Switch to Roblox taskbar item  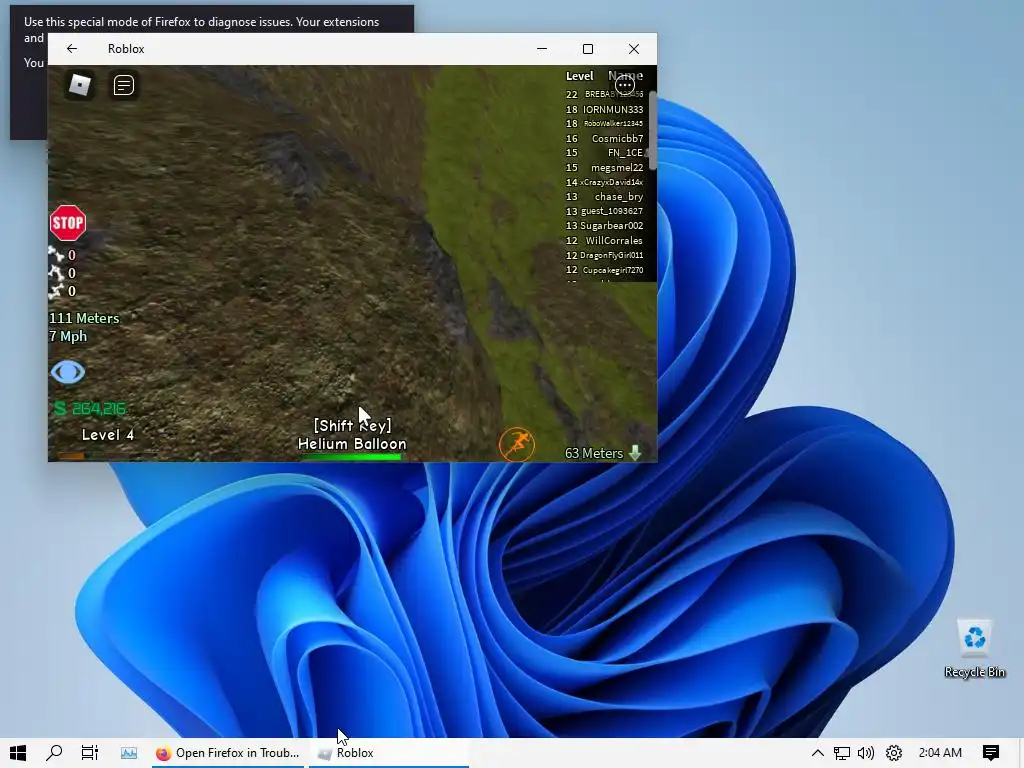(x=389, y=753)
